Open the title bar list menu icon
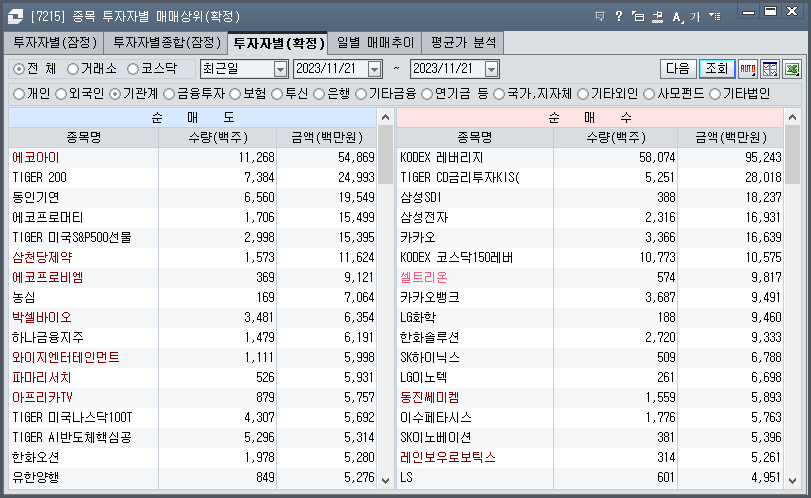811x498 pixels. pos(715,17)
